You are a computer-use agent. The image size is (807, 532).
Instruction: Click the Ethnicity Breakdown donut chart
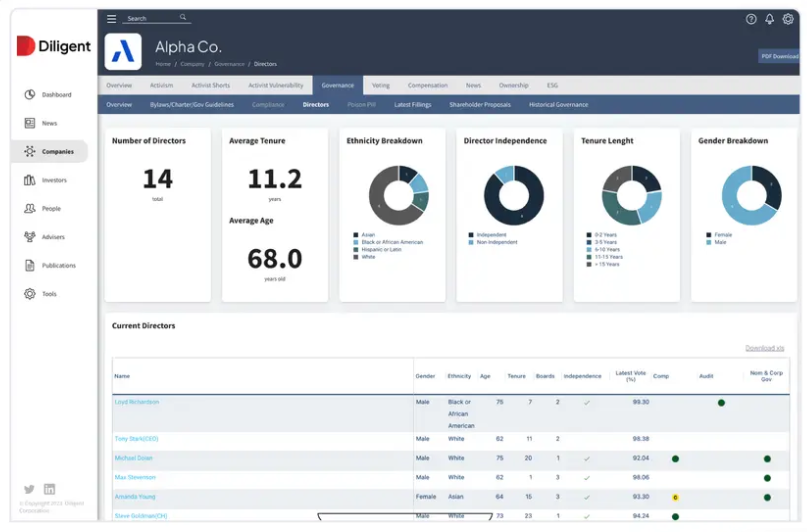(x=398, y=196)
